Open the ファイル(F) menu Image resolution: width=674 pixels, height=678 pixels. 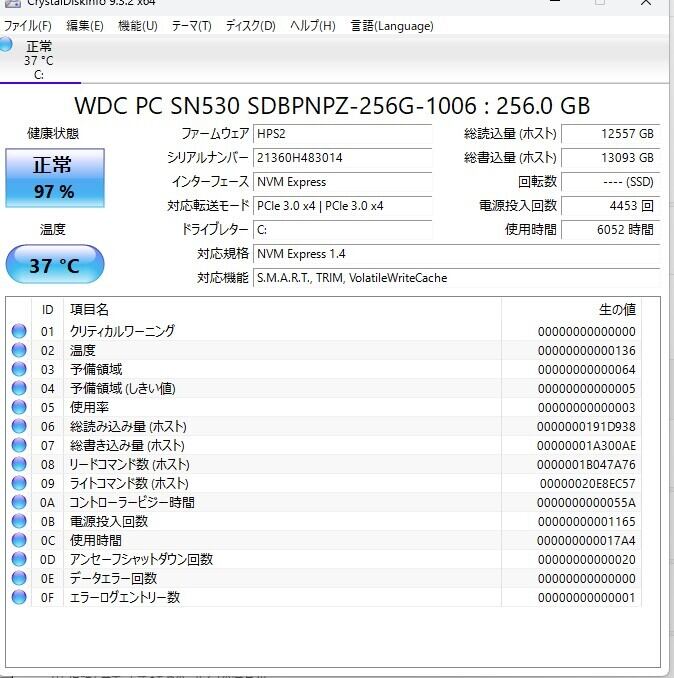(28, 26)
